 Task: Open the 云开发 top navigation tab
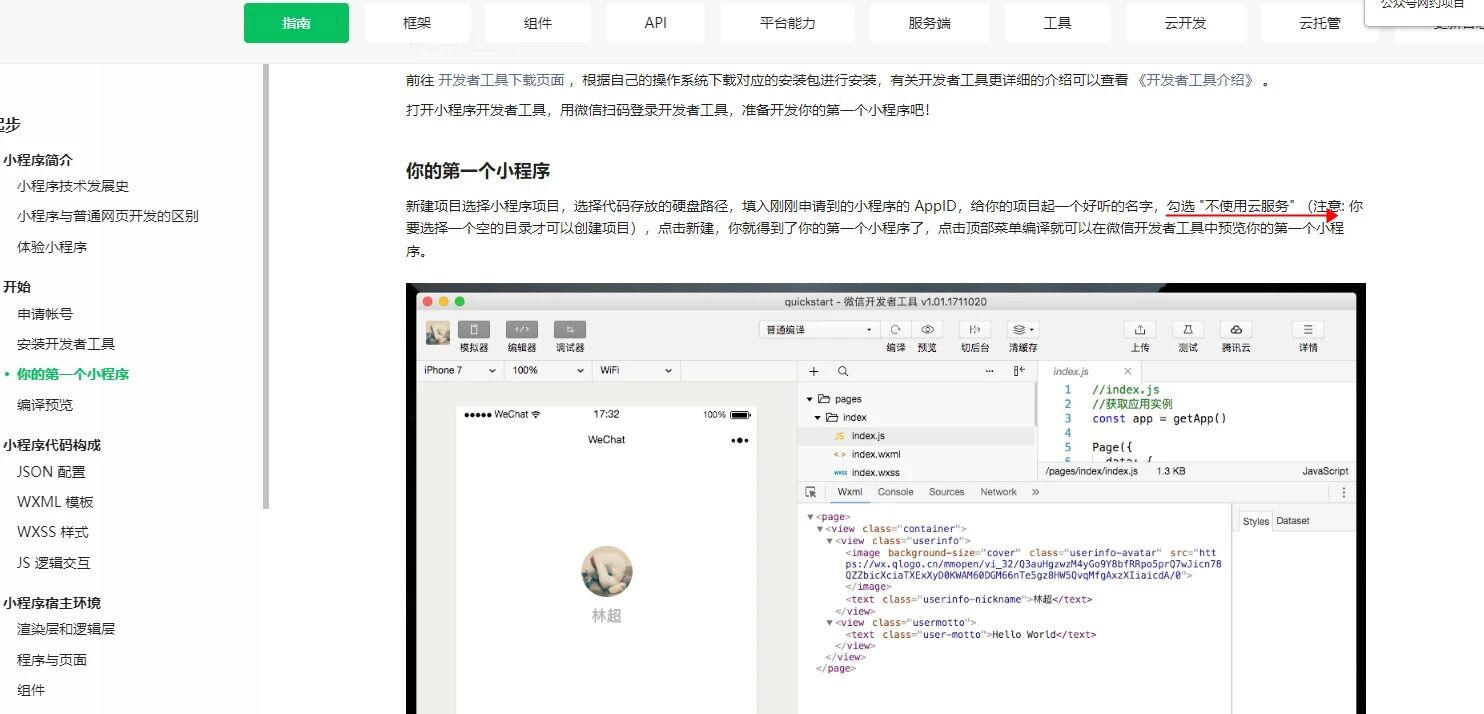point(1185,23)
